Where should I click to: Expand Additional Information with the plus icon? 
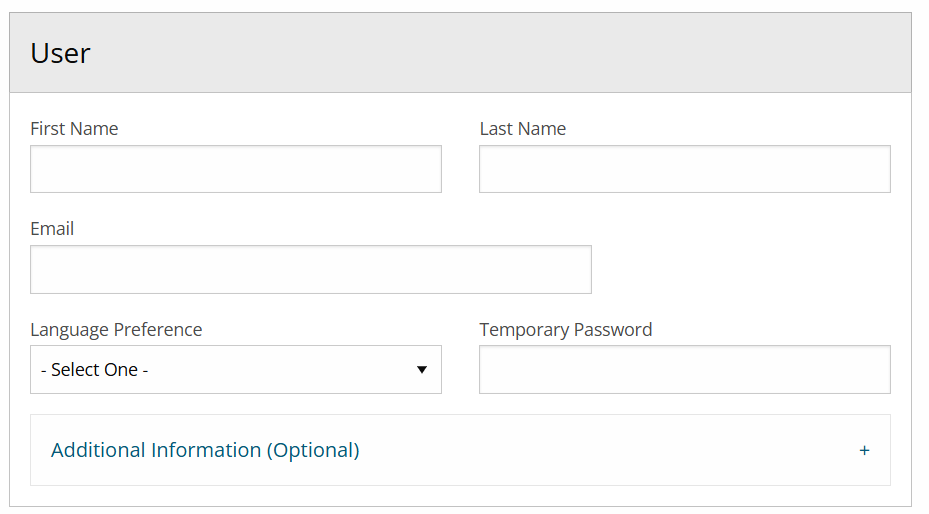click(864, 451)
